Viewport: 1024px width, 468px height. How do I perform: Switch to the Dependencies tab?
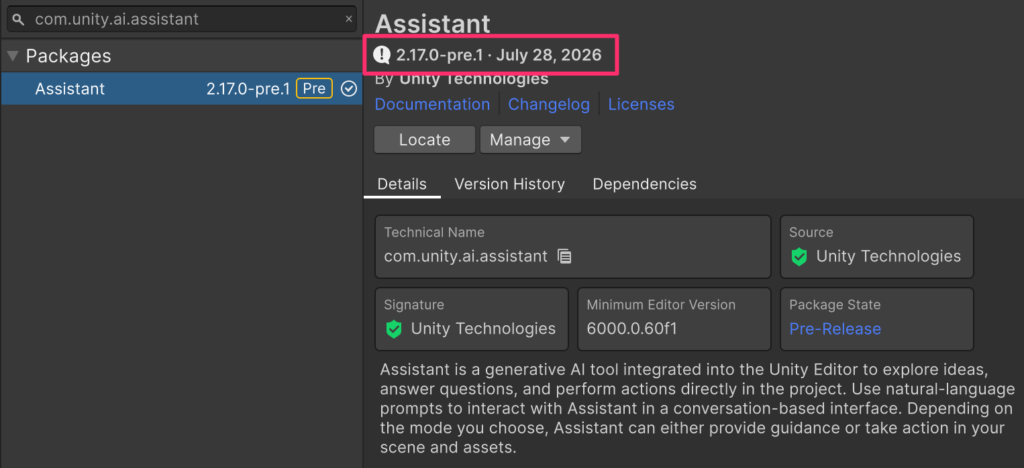[645, 184]
